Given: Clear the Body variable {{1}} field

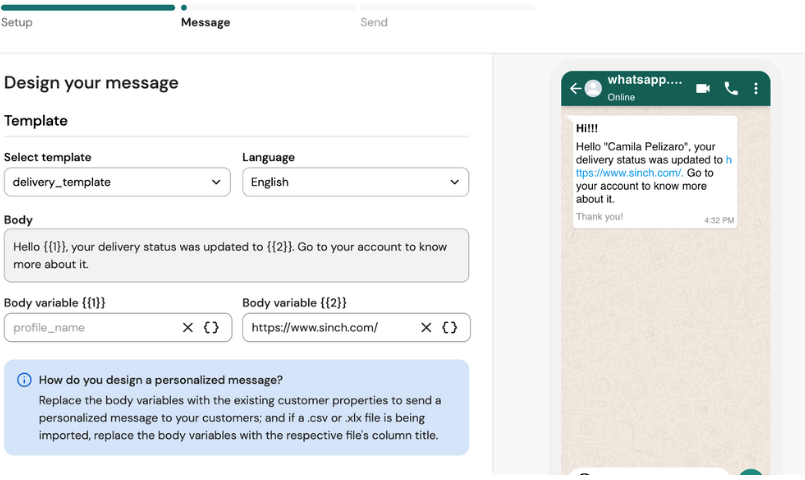Looking at the screenshot, I should point(187,327).
